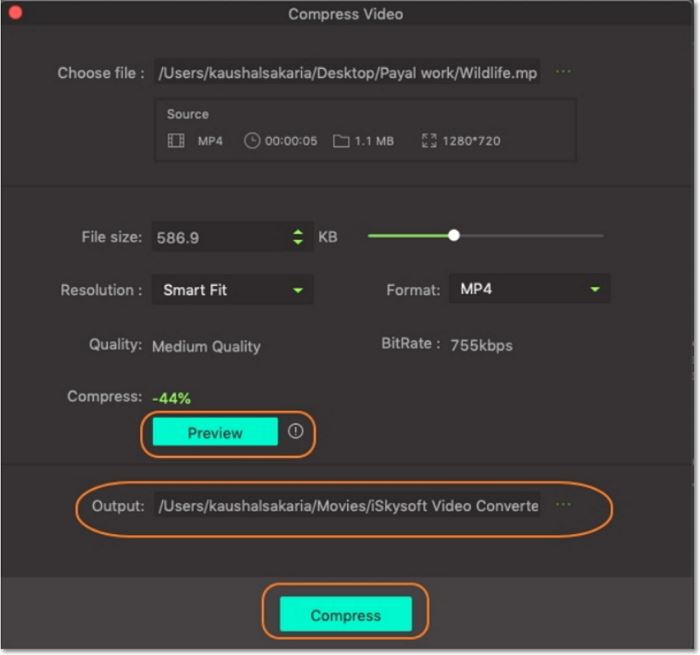Click the clock icon beside 00:00:05 duration

click(x=252, y=141)
